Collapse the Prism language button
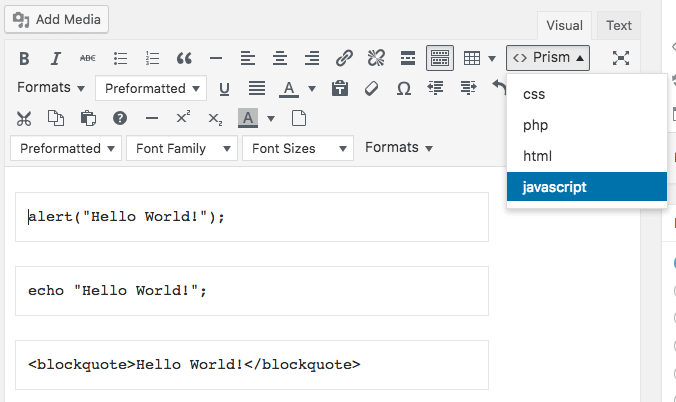The image size is (676, 402). coord(548,58)
